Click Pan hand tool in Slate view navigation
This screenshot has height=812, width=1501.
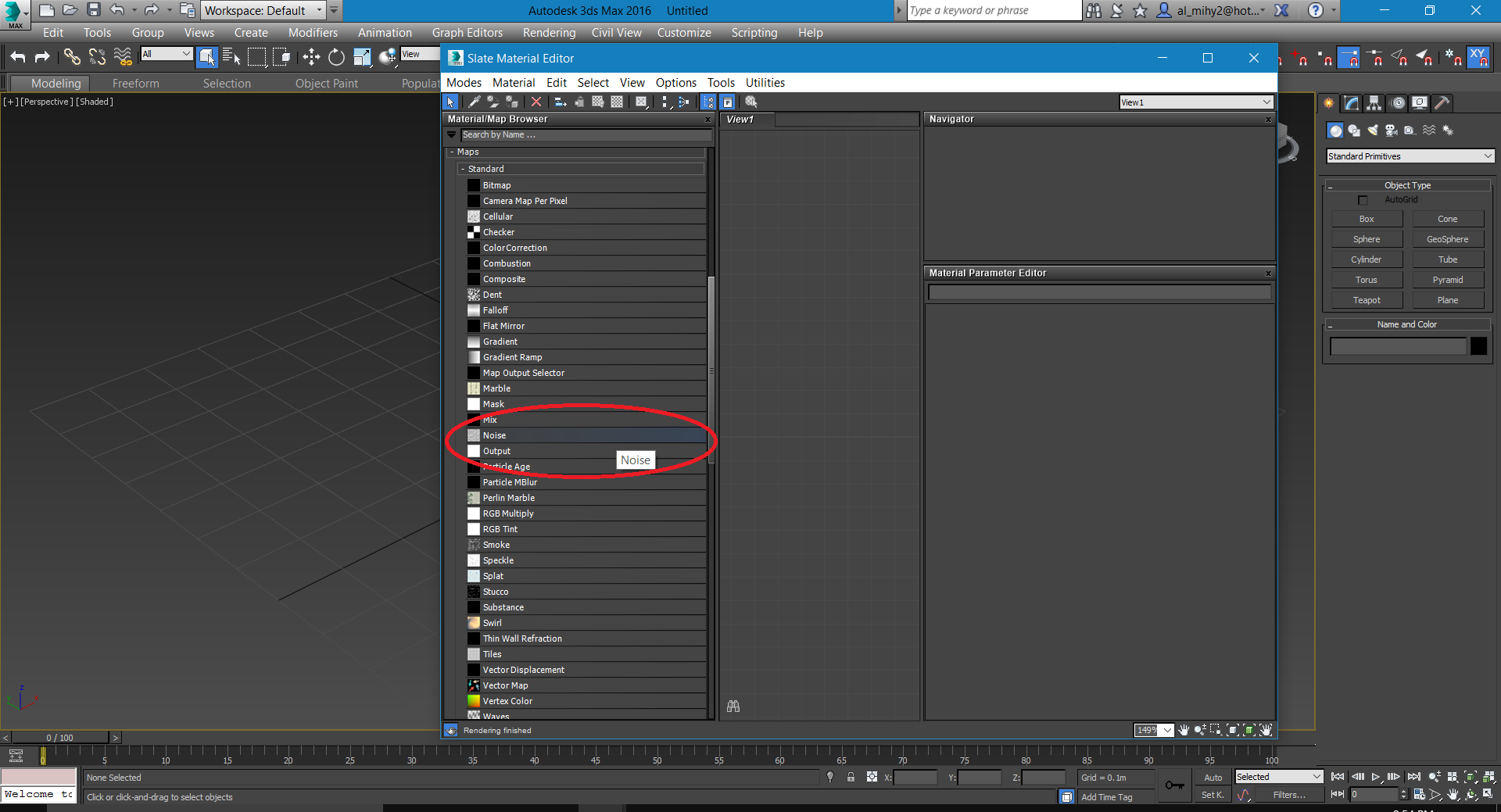1184,730
